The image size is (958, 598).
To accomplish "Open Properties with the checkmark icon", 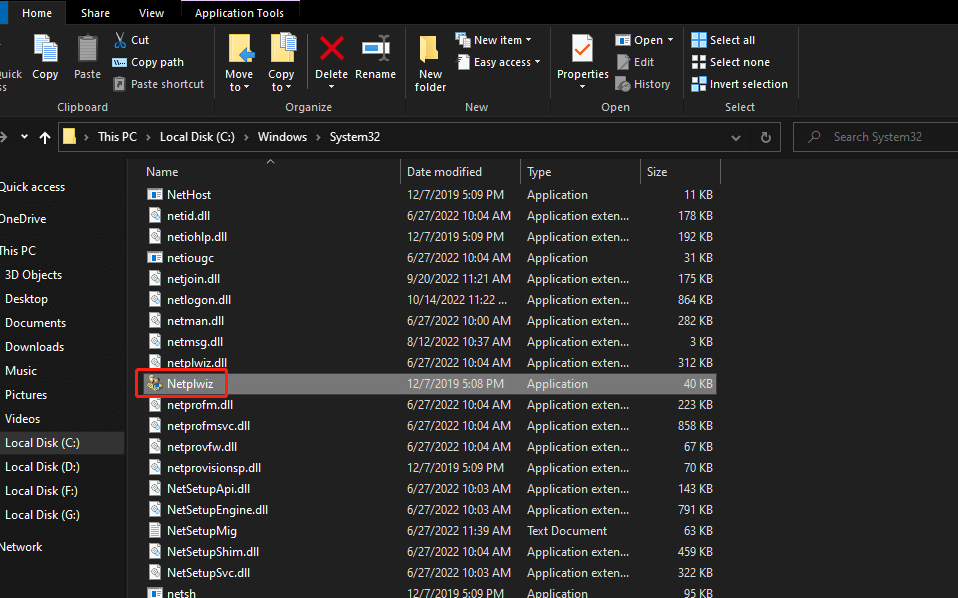I will (x=582, y=48).
